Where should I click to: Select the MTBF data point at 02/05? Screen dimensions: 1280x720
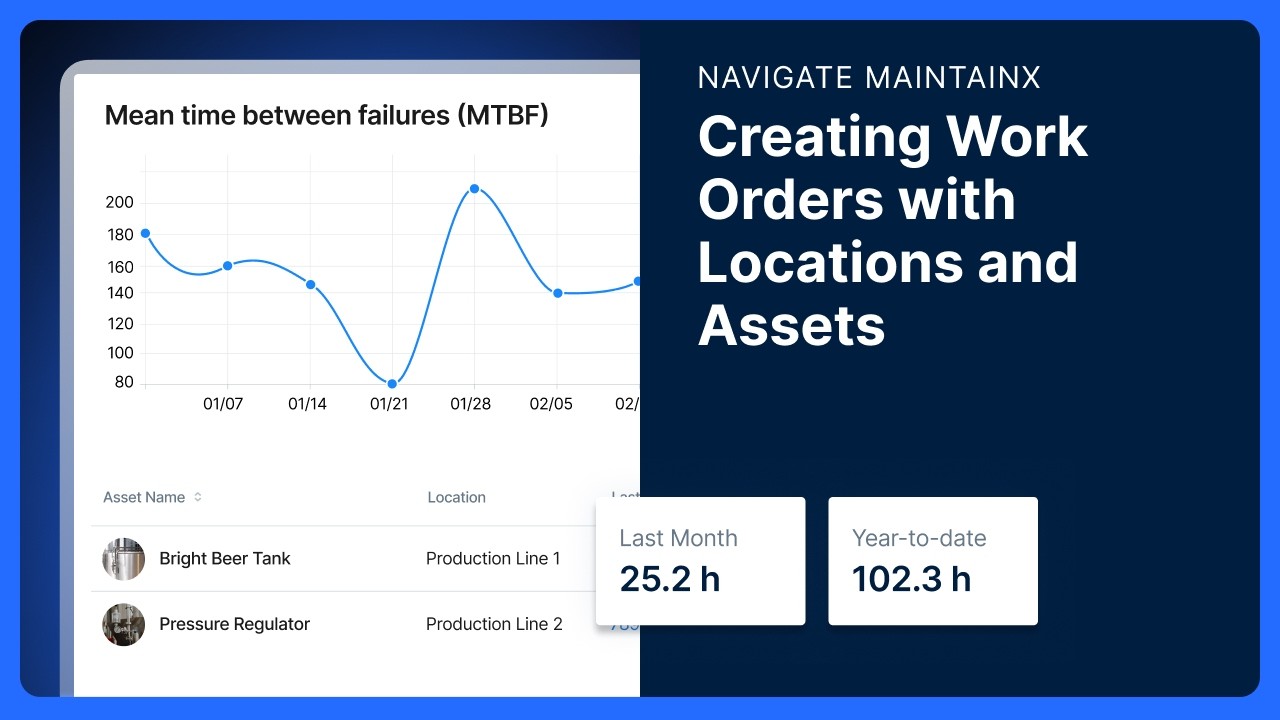point(557,293)
